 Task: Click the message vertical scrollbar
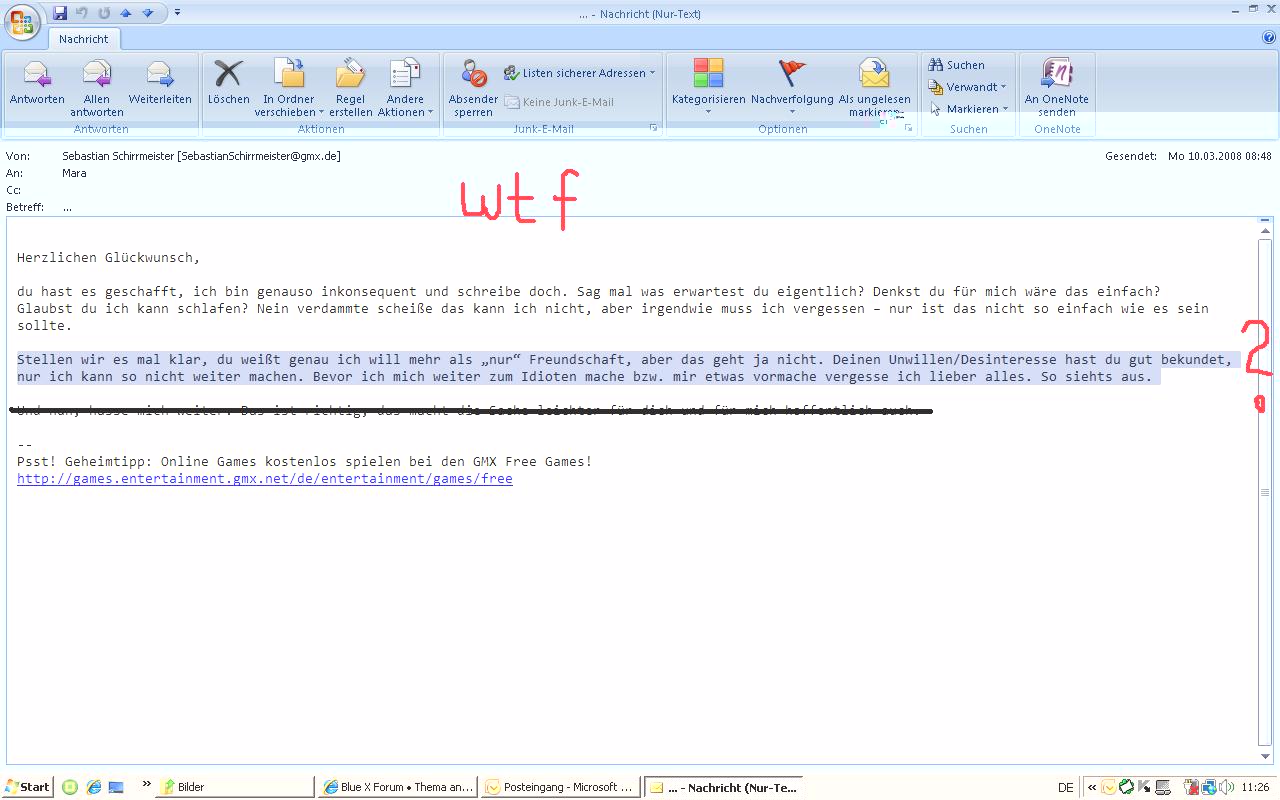coord(1265,490)
